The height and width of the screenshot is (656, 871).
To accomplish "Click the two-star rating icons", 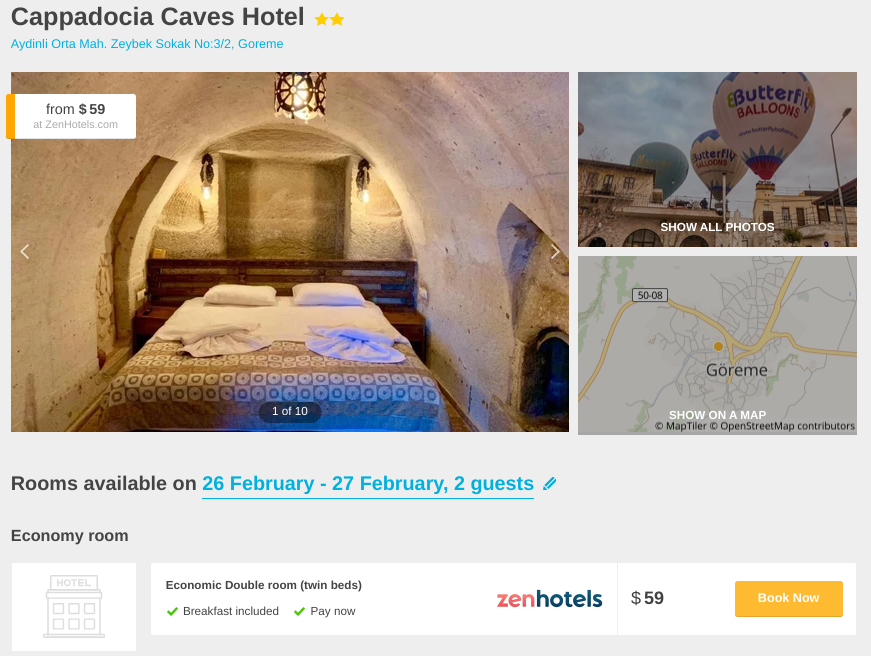I will (329, 18).
